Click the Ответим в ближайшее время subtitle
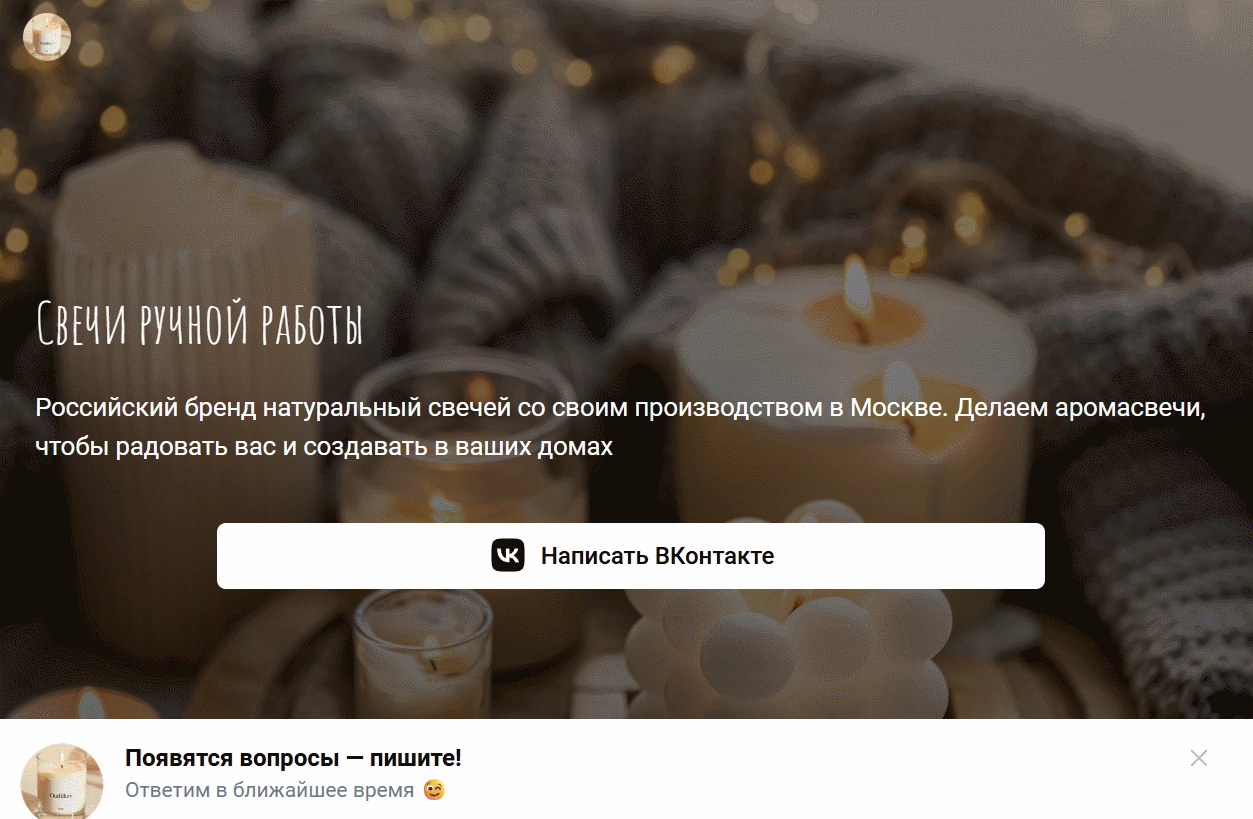1253x819 pixels. [x=269, y=790]
